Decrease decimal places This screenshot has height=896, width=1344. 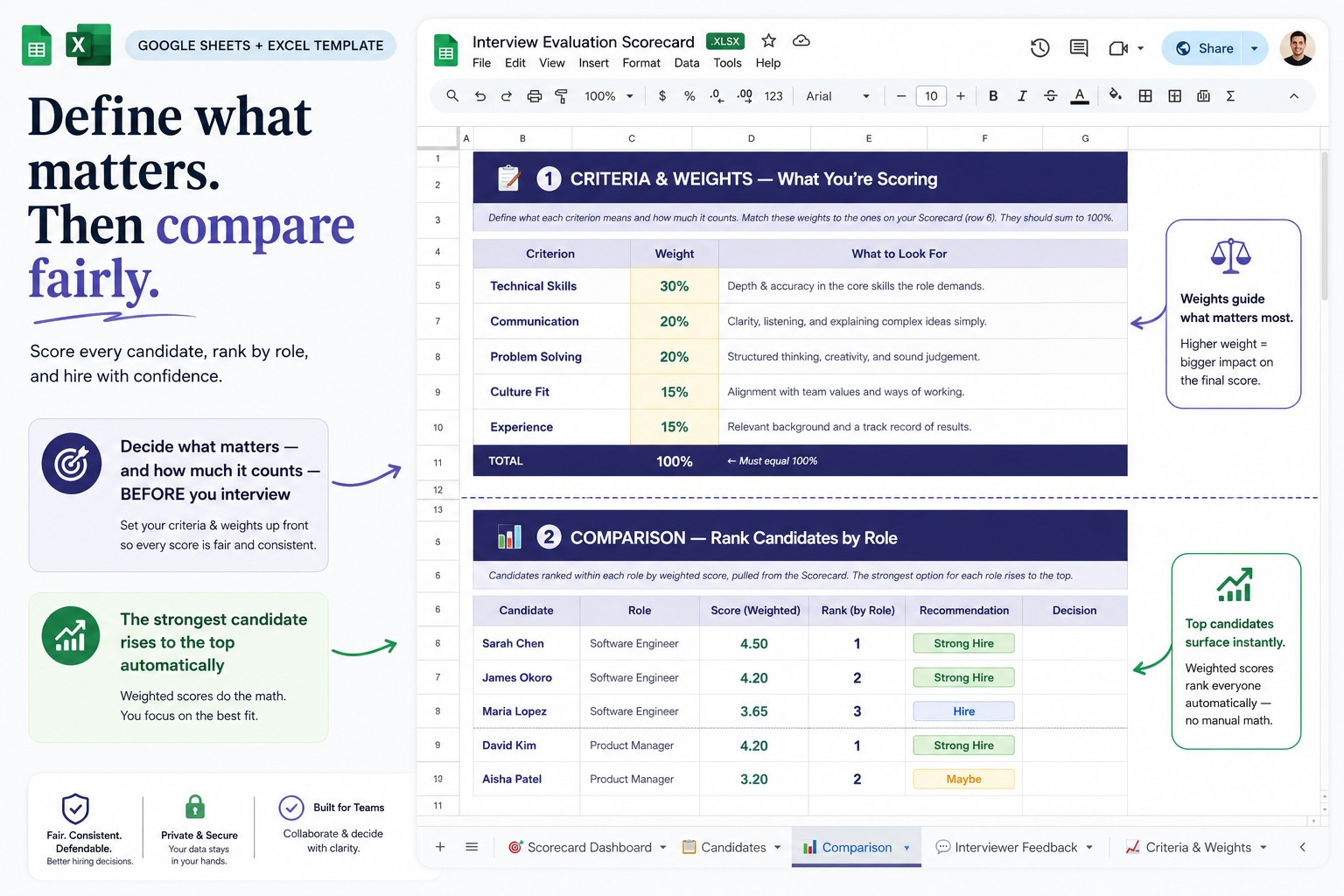pos(717,96)
